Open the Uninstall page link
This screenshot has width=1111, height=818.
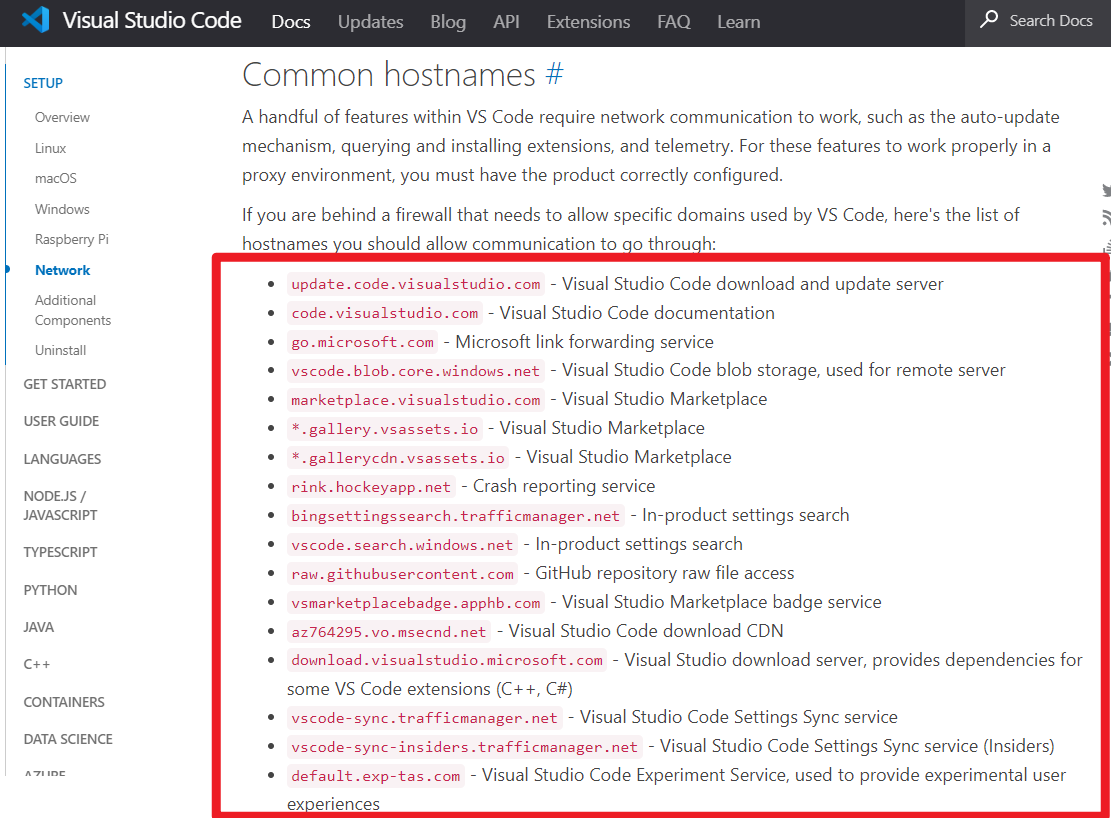pyautogui.click(x=60, y=350)
